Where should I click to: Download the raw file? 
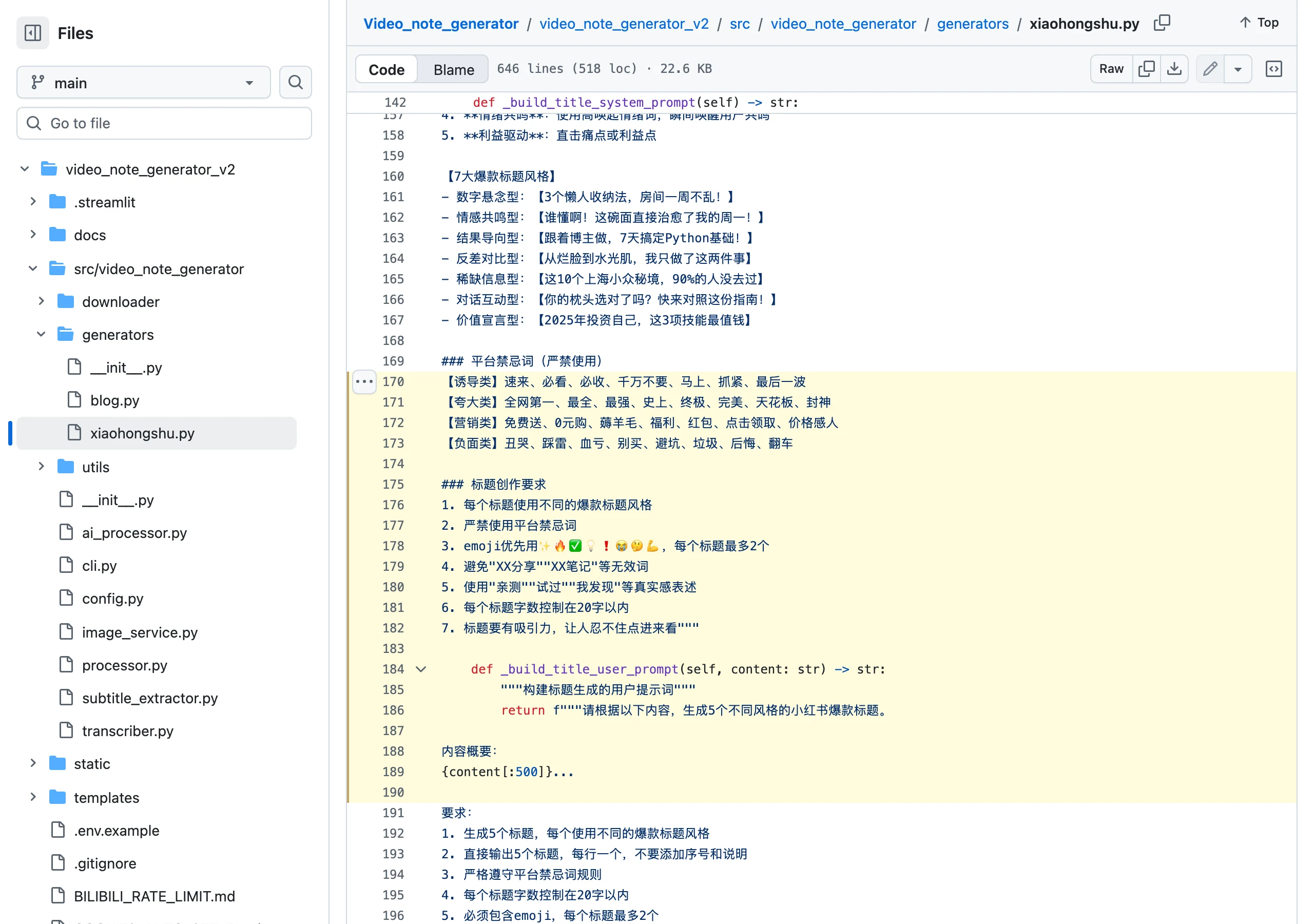[x=1174, y=69]
